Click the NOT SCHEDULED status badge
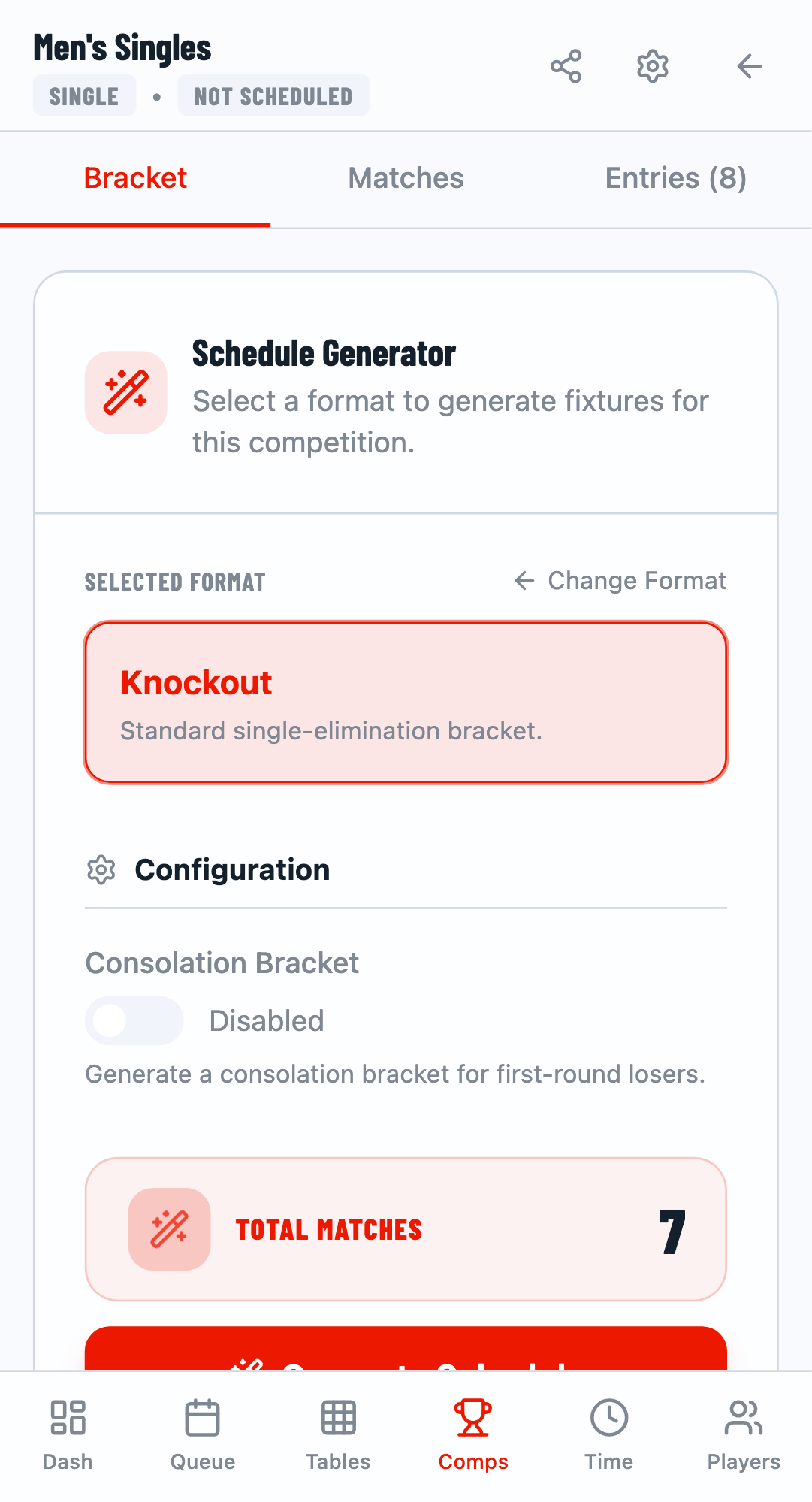 [x=273, y=96]
